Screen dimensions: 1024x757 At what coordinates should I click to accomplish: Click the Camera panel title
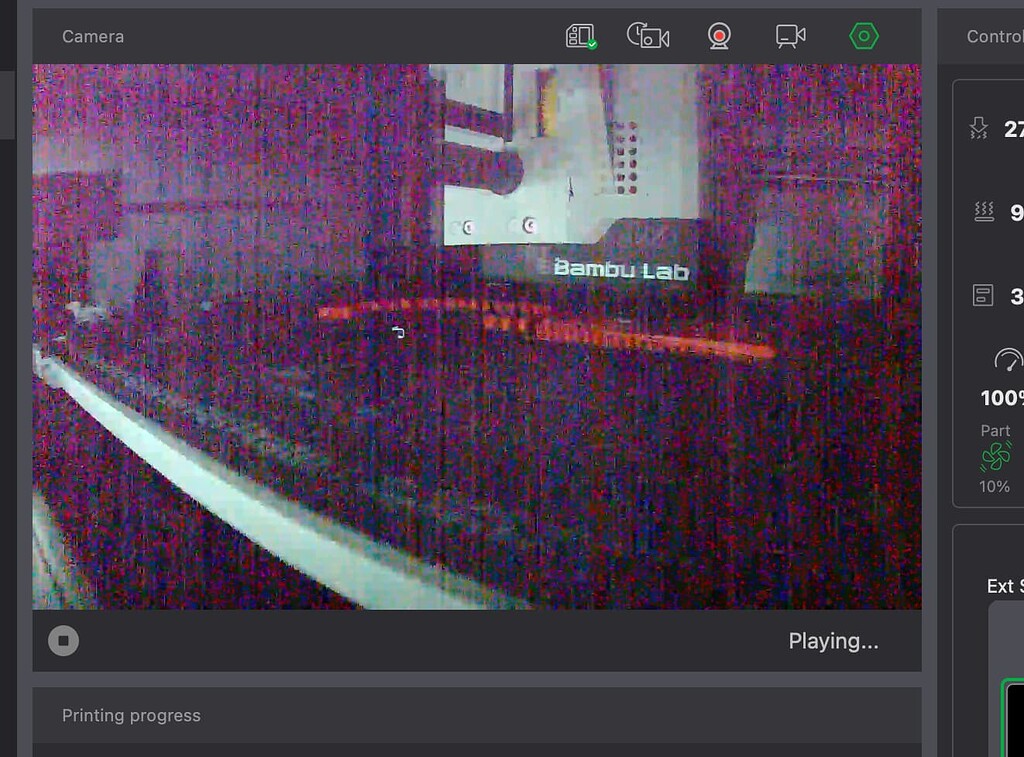(93, 37)
